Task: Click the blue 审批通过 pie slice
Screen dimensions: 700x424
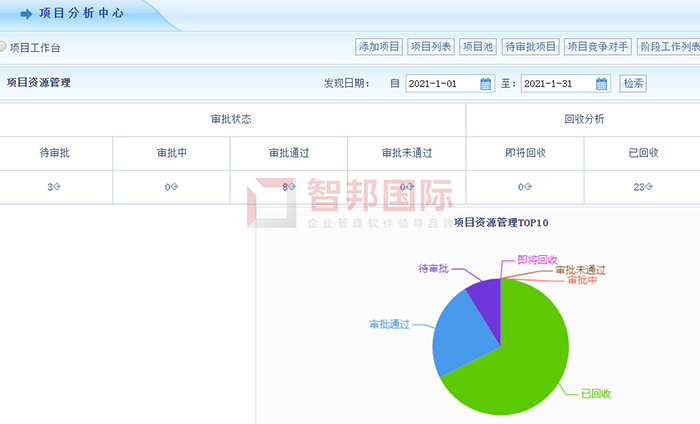Action: click(460, 335)
